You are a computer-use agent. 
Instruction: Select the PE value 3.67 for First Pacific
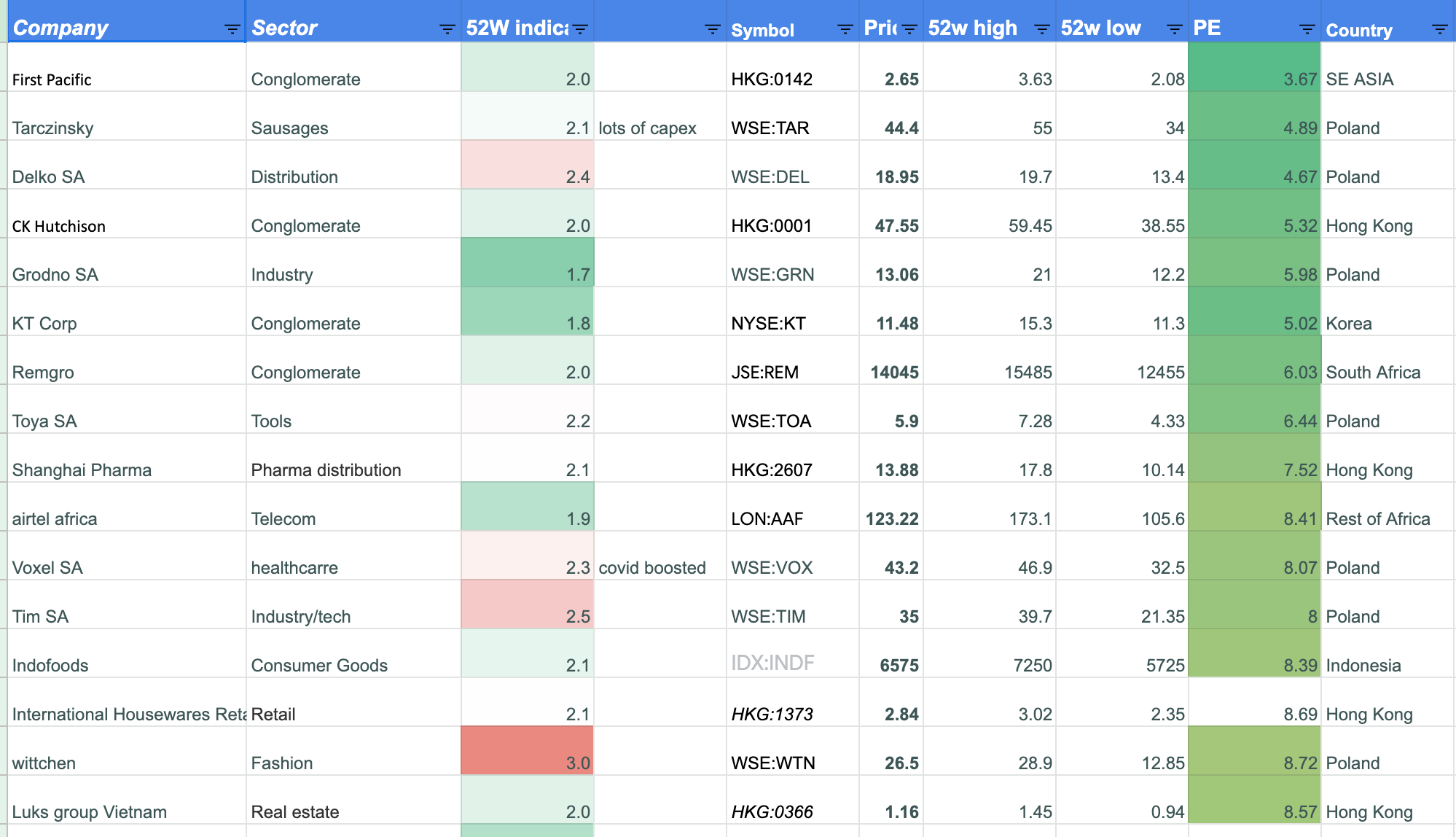pyautogui.click(x=1253, y=79)
